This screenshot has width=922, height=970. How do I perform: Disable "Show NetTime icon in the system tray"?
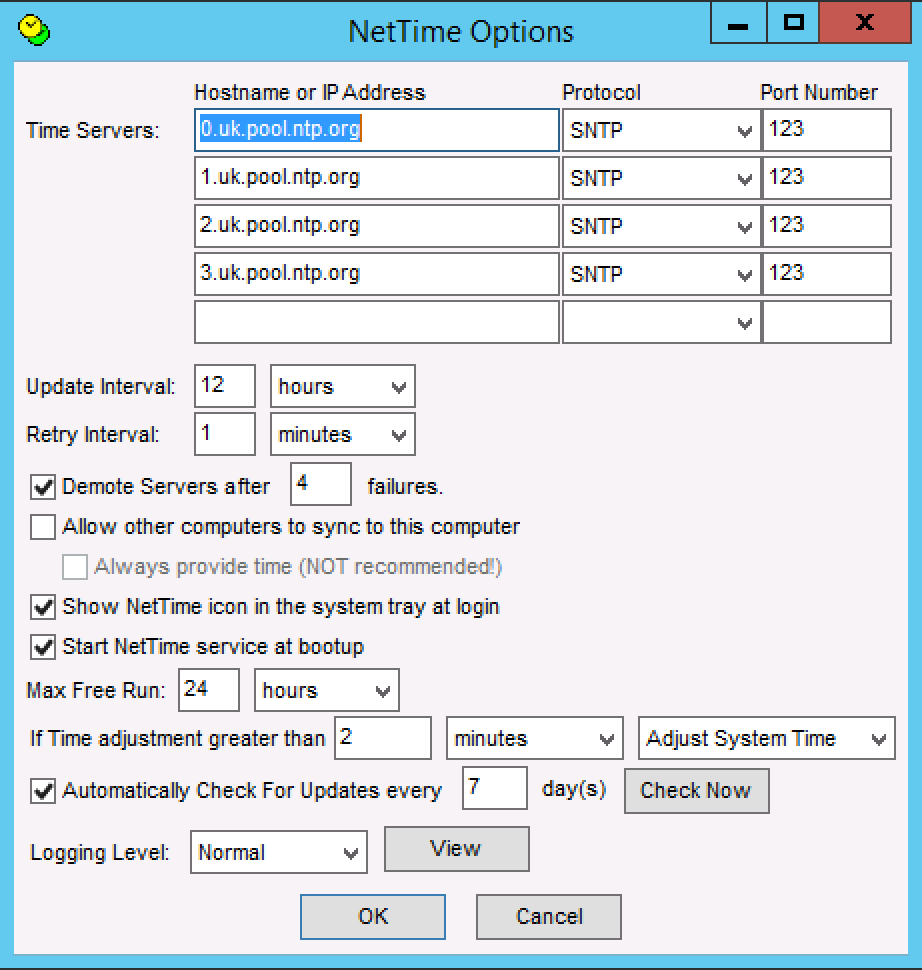click(42, 607)
